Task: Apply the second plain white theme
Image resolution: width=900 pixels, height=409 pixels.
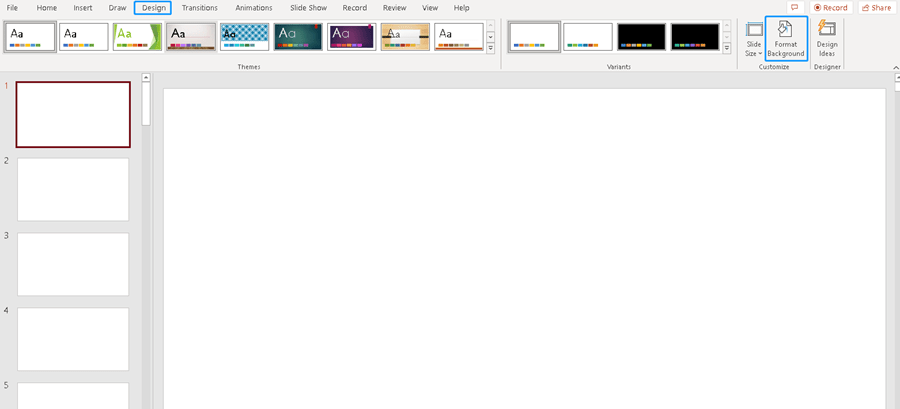Action: 84,37
